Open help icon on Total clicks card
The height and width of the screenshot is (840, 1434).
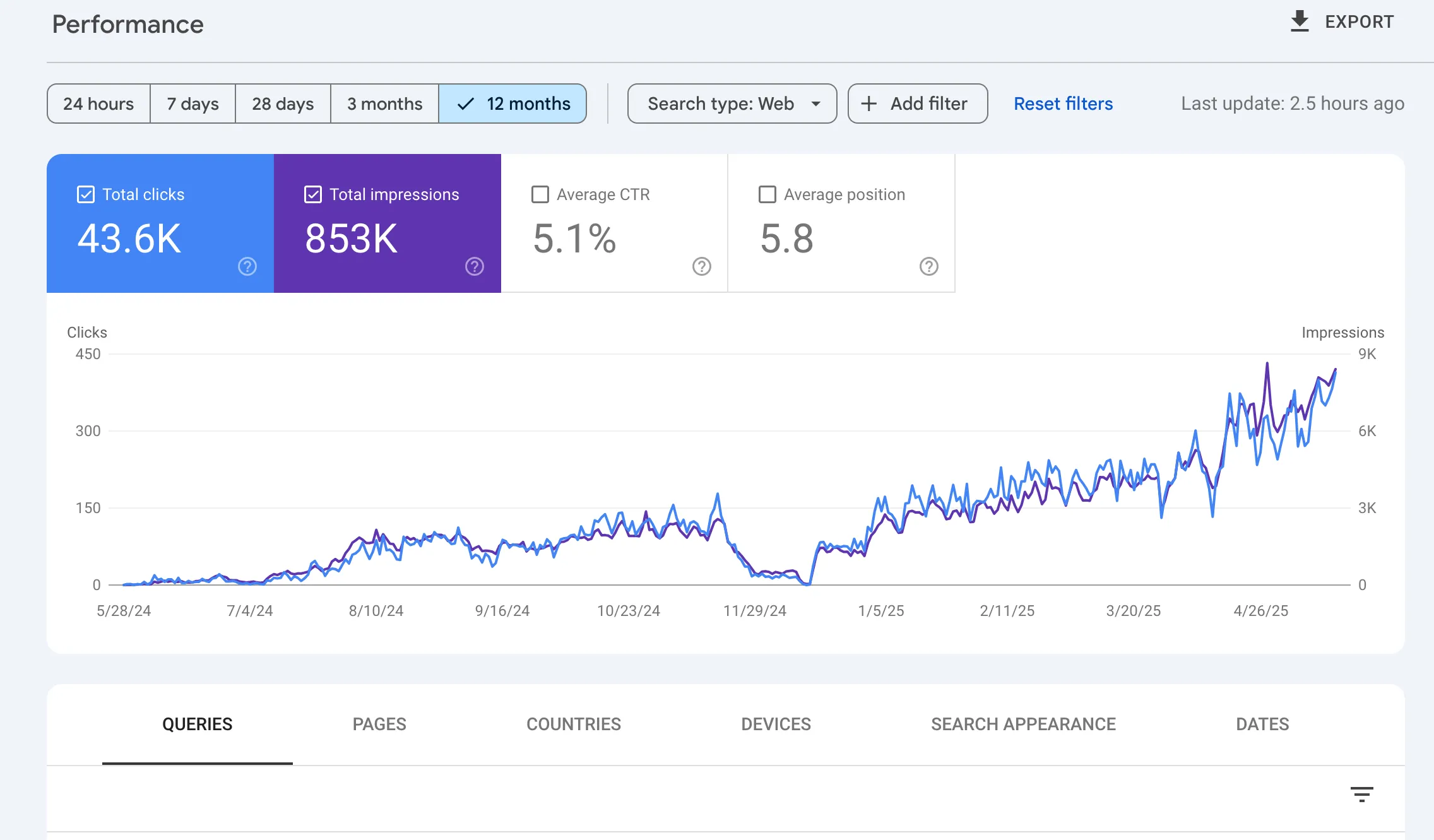click(x=247, y=266)
